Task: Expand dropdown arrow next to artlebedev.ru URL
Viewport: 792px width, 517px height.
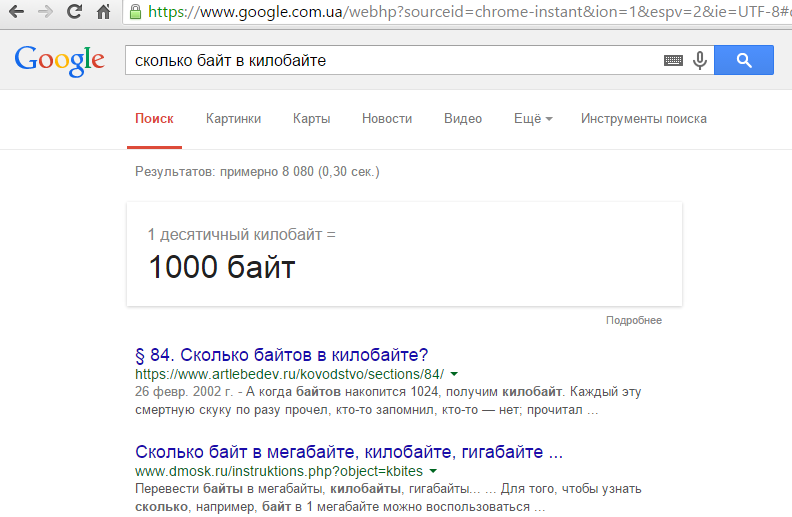Action: (x=454, y=374)
